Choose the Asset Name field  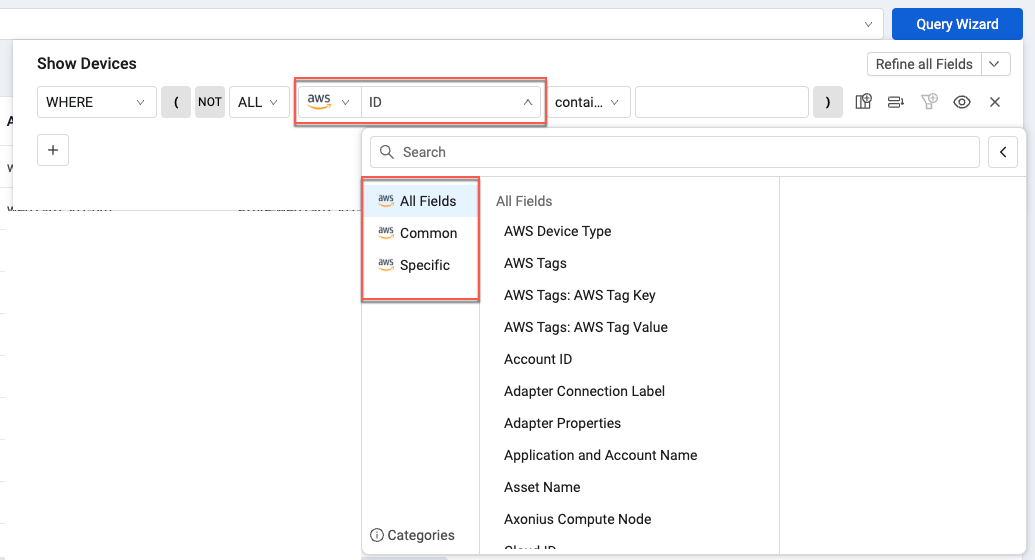click(542, 487)
